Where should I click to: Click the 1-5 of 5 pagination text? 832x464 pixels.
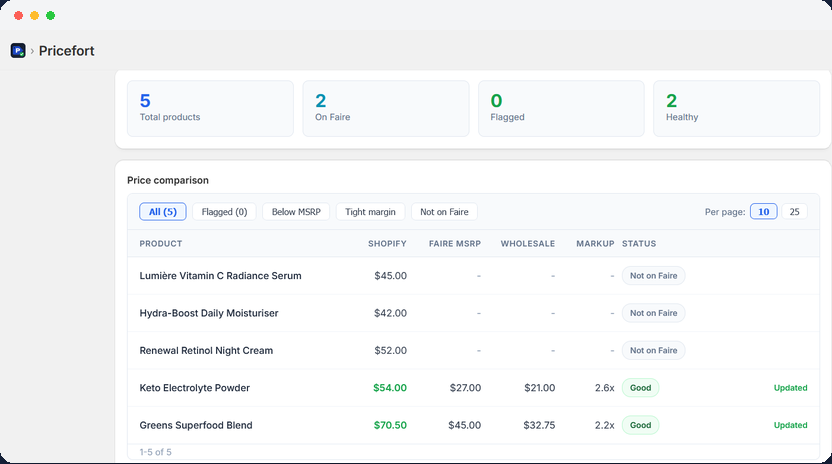tap(155, 452)
